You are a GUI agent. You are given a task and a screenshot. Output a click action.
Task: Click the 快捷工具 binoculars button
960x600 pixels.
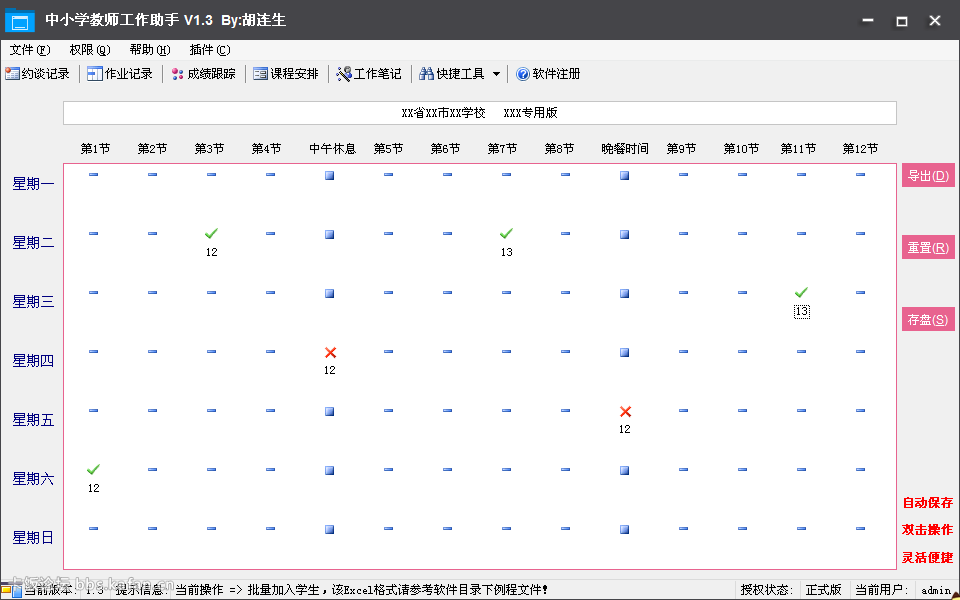452,74
